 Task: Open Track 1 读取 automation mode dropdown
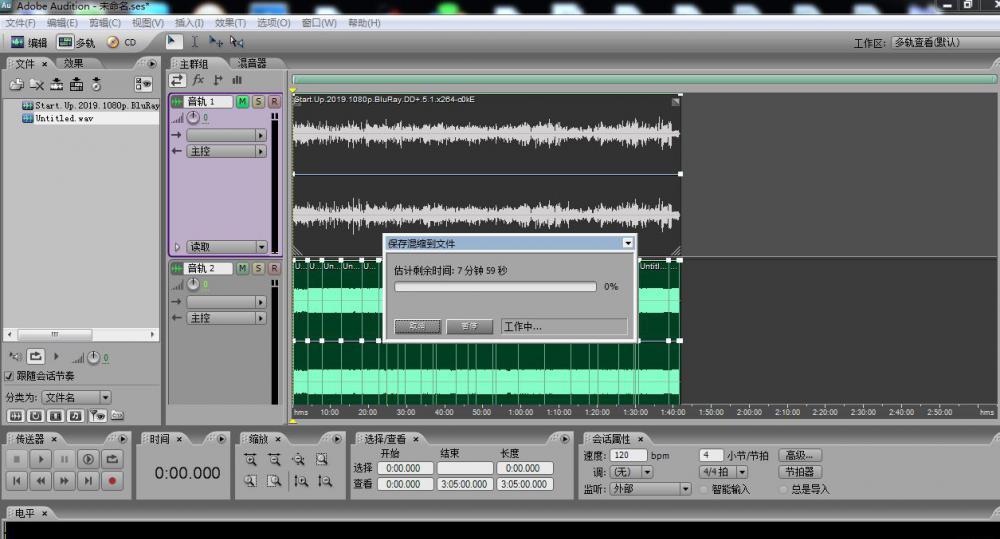coord(226,247)
